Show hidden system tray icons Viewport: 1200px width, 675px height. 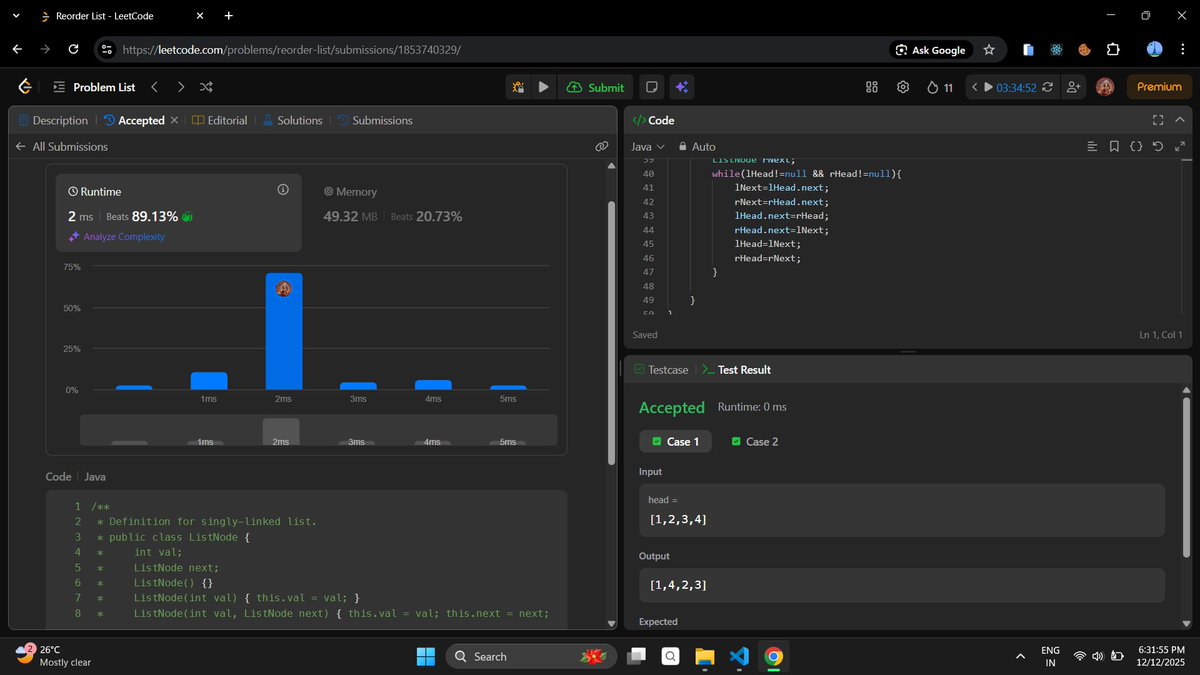[x=1019, y=656]
